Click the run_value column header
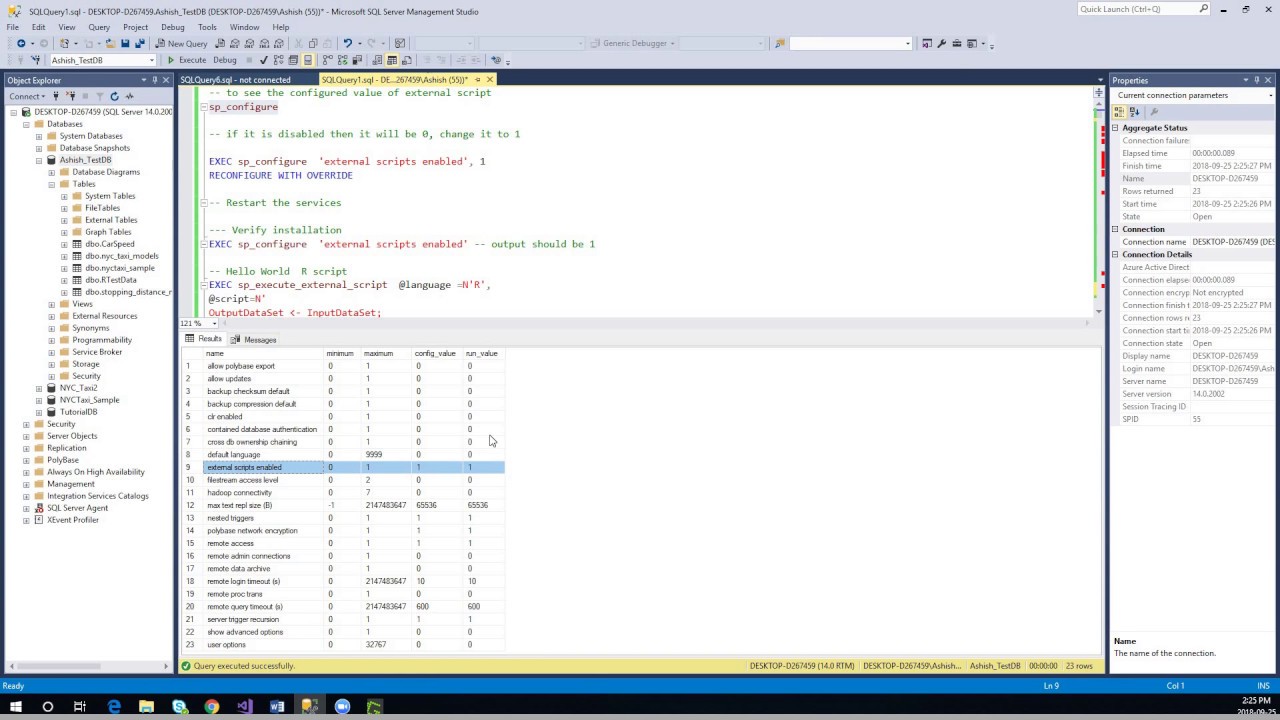The image size is (1280, 720). coord(482,353)
